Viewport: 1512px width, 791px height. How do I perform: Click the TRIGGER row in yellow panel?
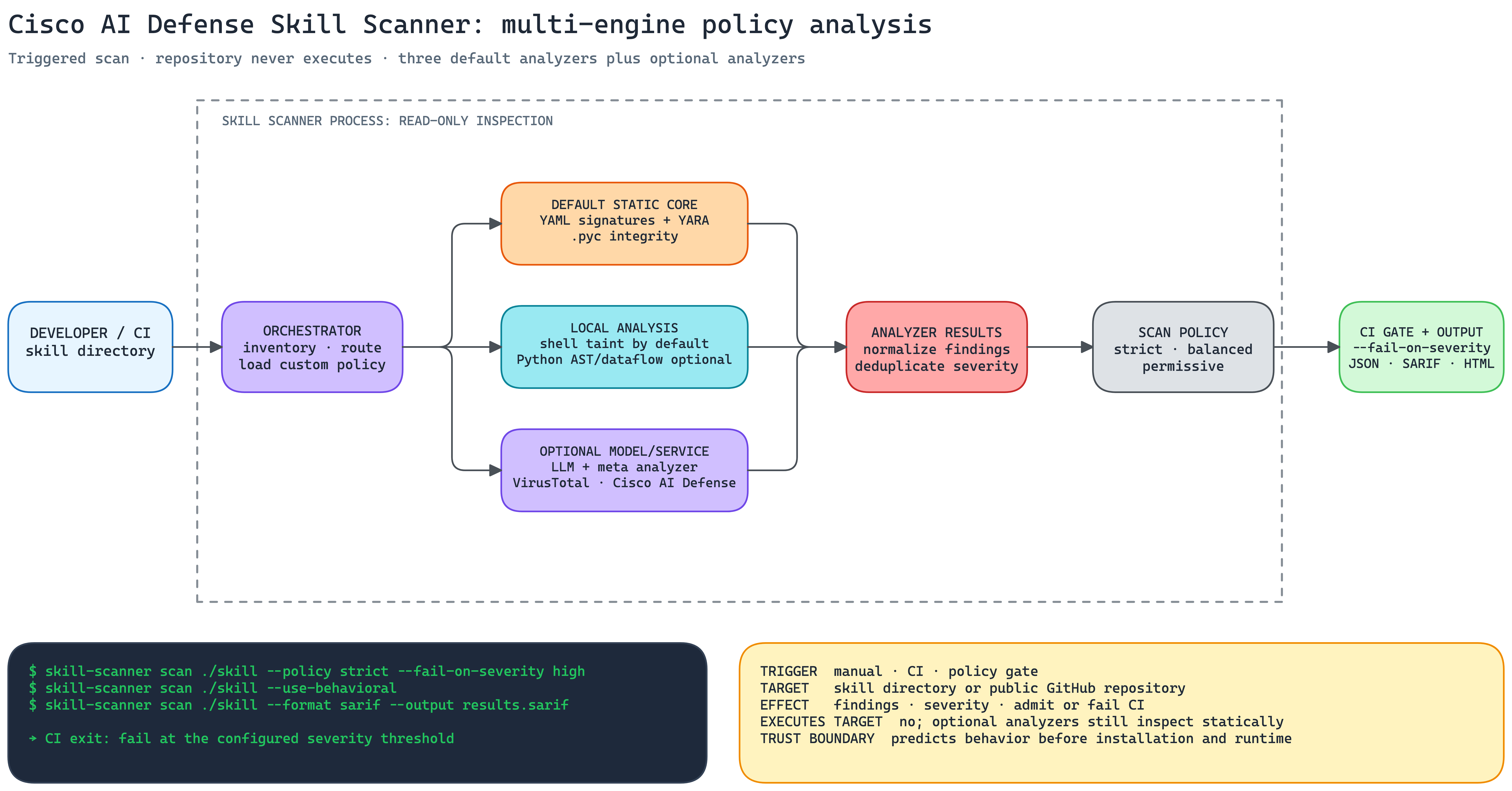tap(899, 671)
